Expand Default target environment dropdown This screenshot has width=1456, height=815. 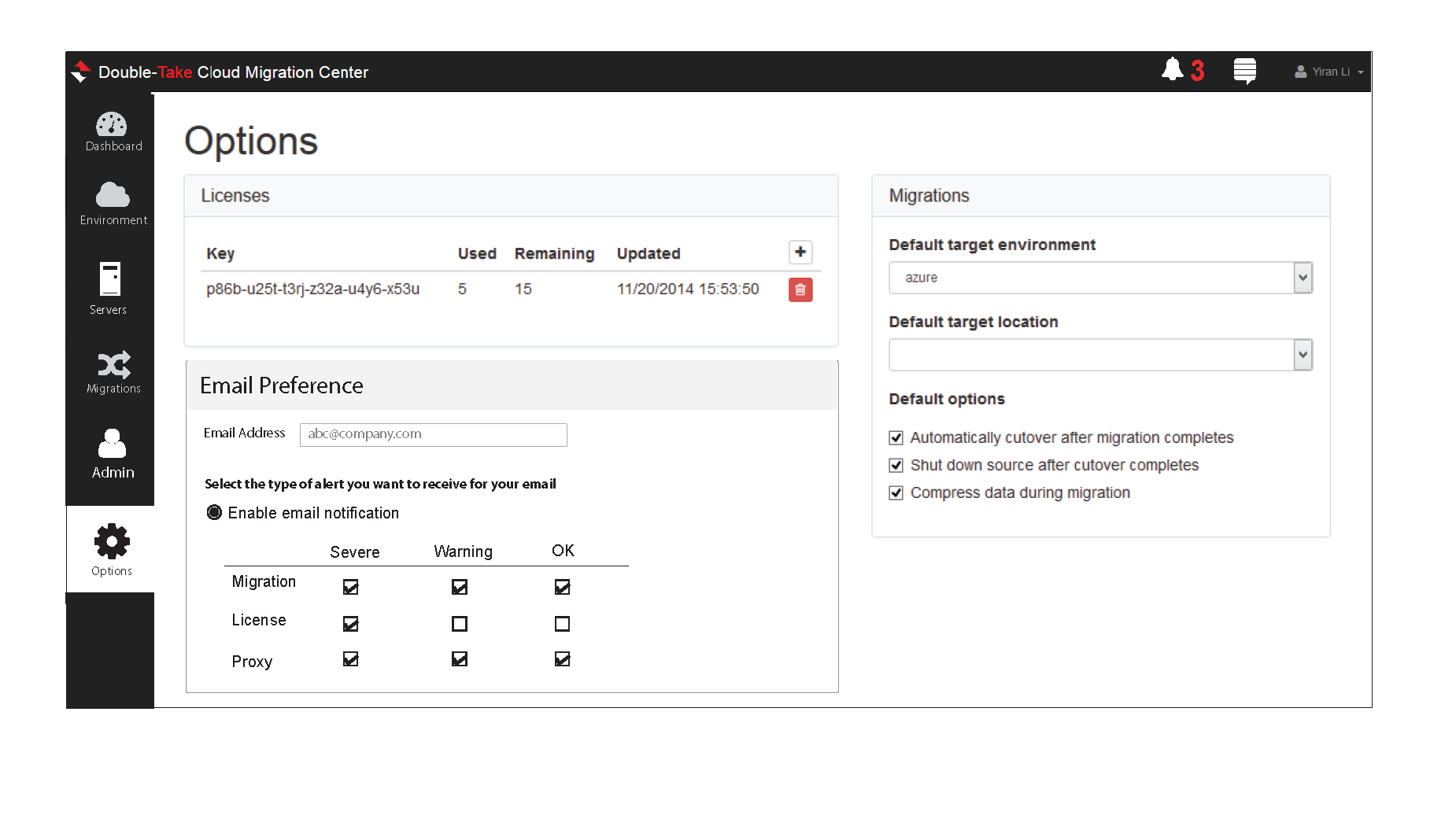(x=1303, y=278)
